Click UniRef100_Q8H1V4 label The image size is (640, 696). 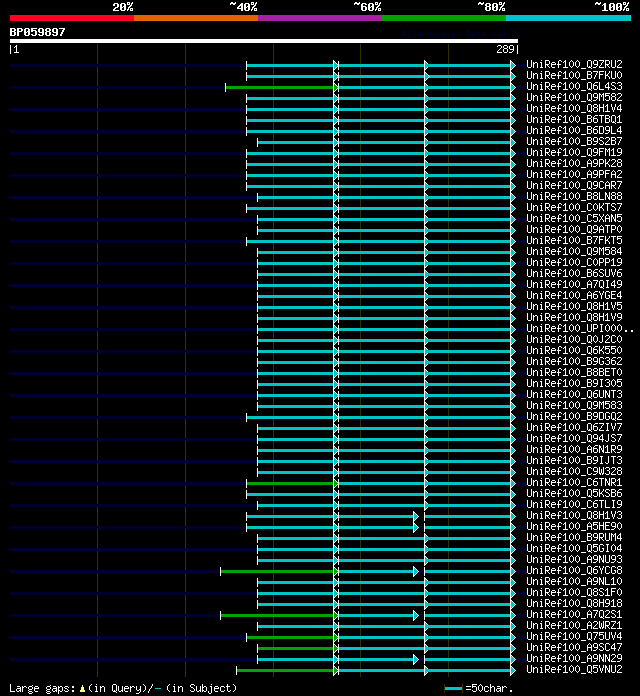tap(574, 108)
